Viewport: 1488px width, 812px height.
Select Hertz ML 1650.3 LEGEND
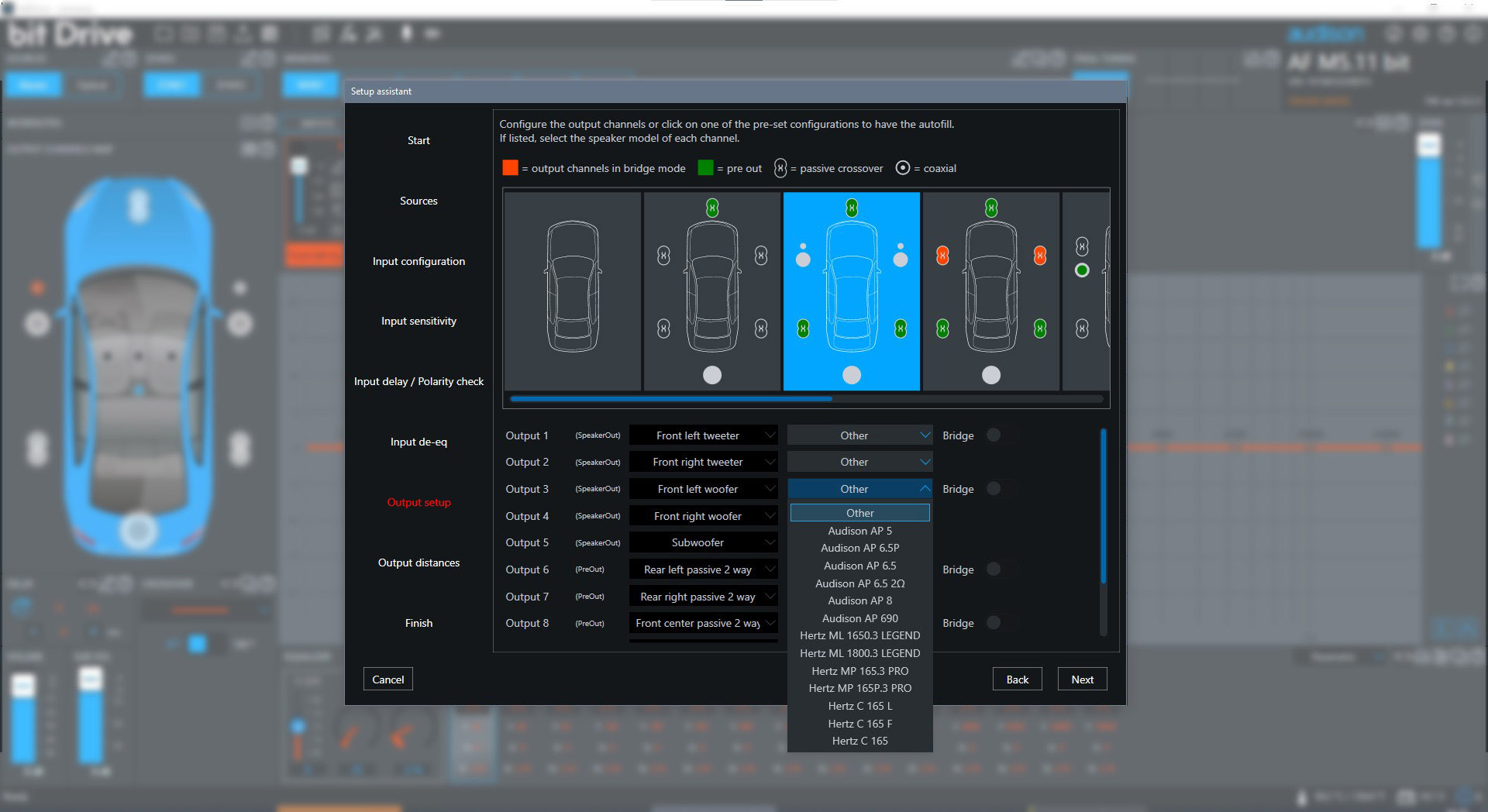tap(859, 635)
